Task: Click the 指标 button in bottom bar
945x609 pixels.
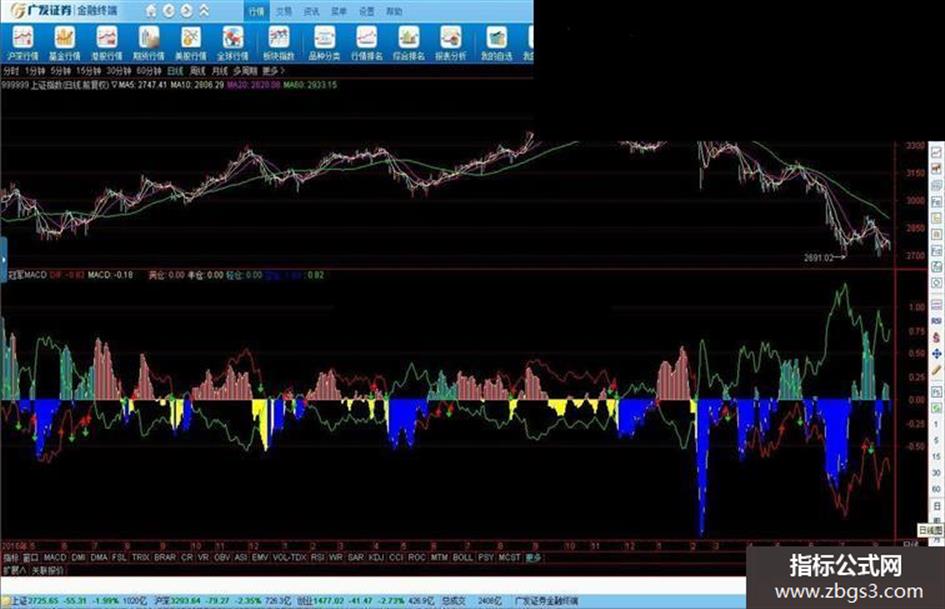Action: (11, 558)
